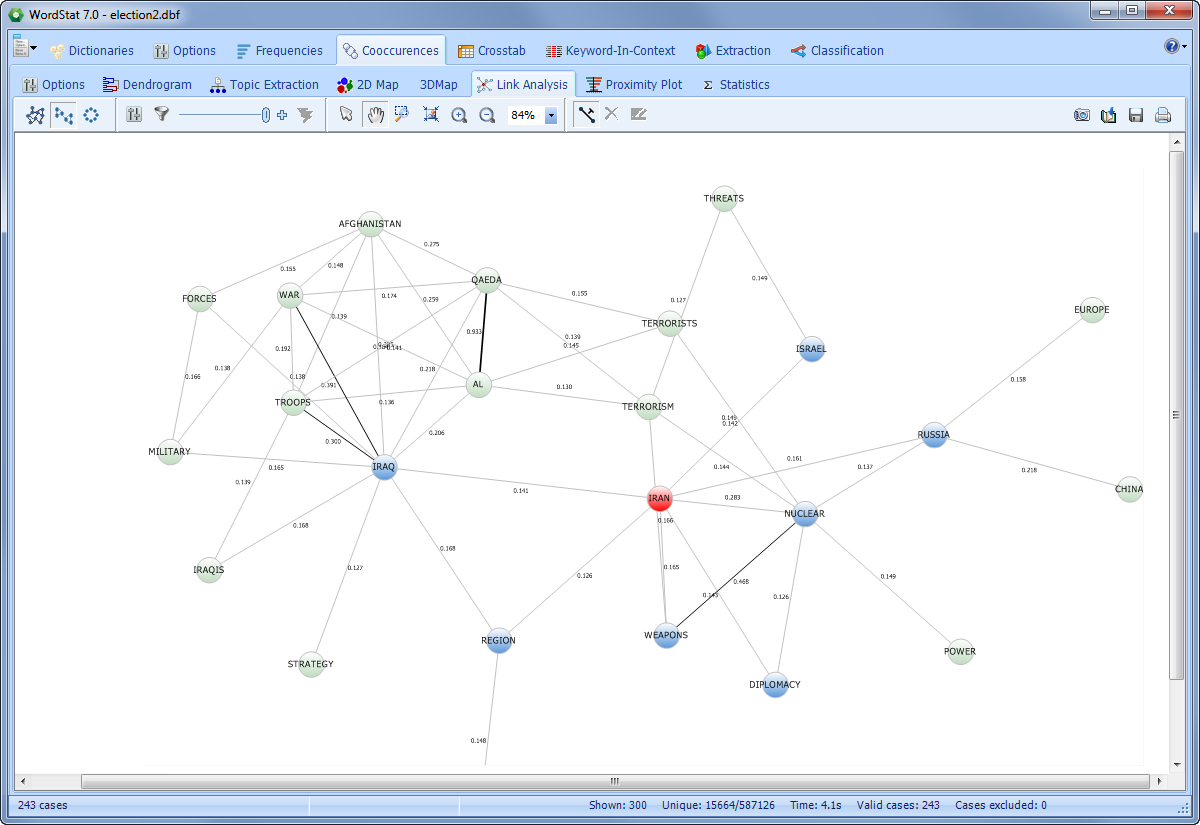Image resolution: width=1200 pixels, height=825 pixels.
Task: Toggle the show link lines button
Action: 586,115
